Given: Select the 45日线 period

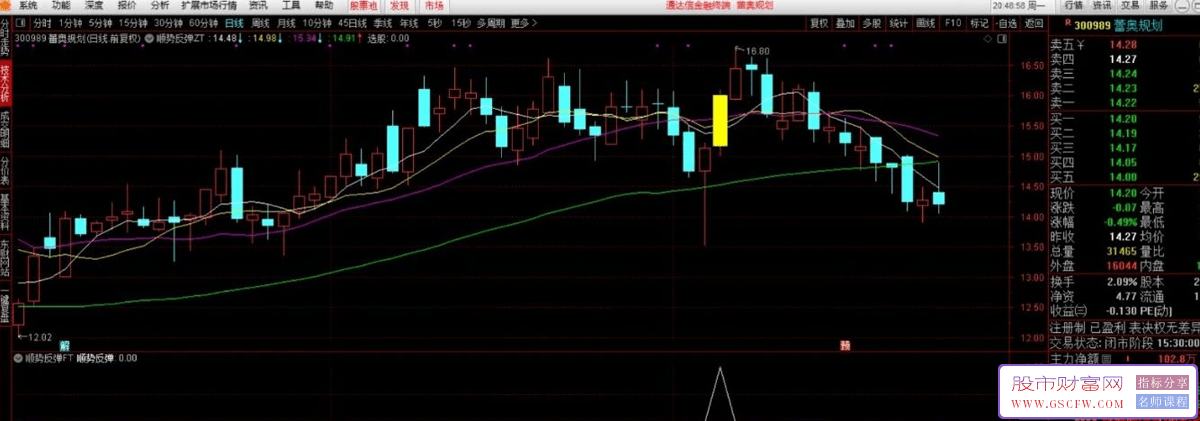Looking at the screenshot, I should [x=353, y=21].
